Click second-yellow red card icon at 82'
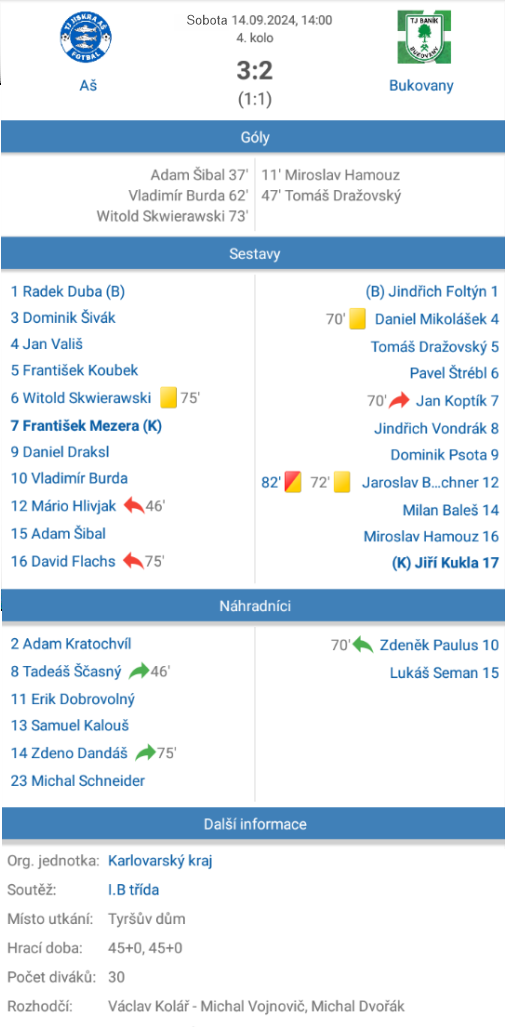 (292, 483)
